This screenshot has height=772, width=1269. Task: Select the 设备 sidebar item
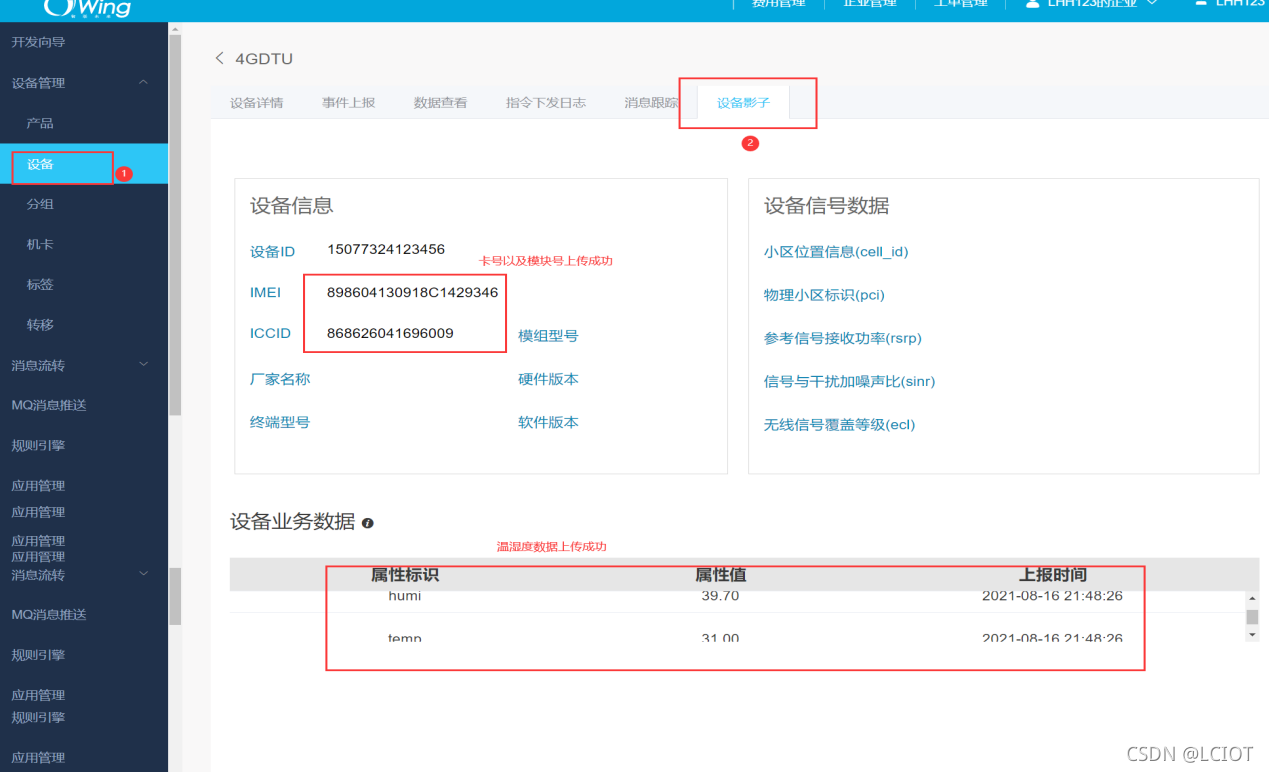(x=40, y=164)
